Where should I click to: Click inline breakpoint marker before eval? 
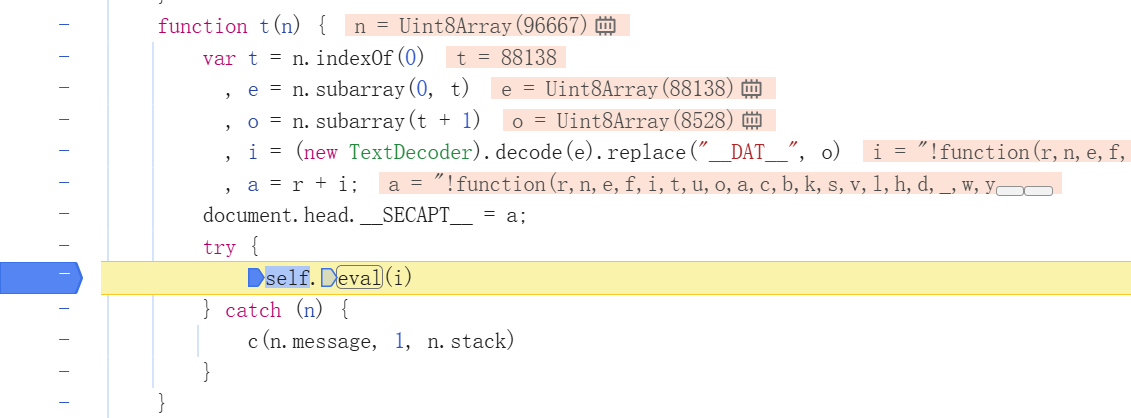pos(327,278)
